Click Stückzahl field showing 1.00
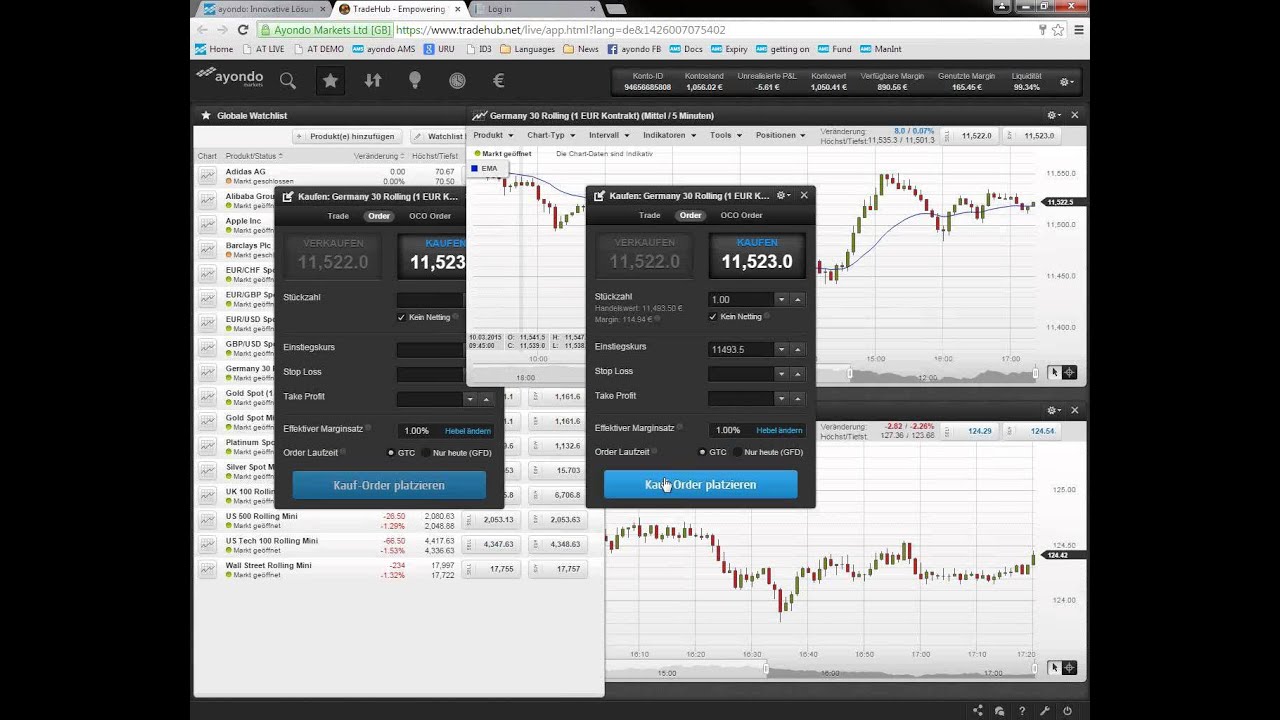Screen dimensions: 1280x720 [x=740, y=299]
